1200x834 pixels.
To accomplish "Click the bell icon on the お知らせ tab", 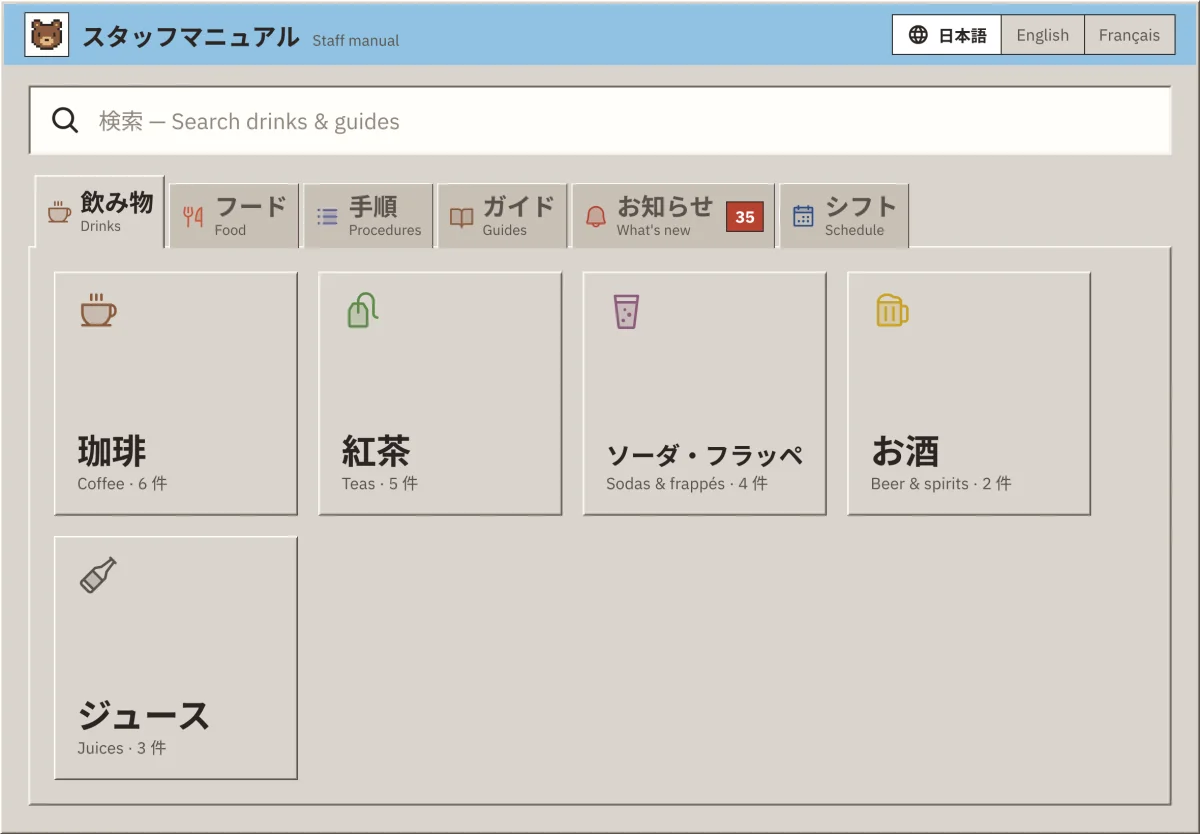I will (x=596, y=216).
